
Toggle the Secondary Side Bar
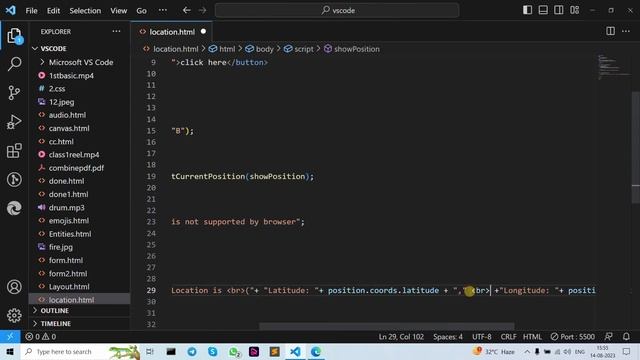click(x=559, y=10)
